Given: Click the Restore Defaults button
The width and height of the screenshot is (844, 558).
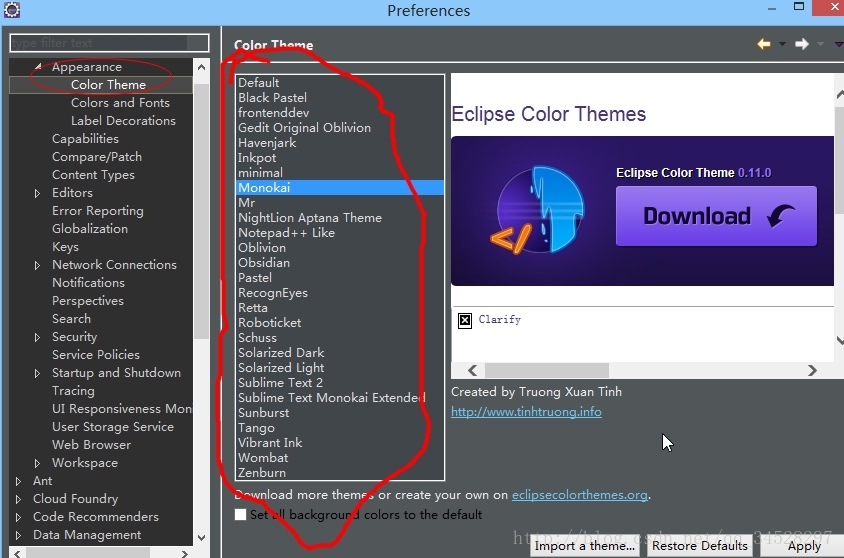Looking at the screenshot, I should 700,546.
